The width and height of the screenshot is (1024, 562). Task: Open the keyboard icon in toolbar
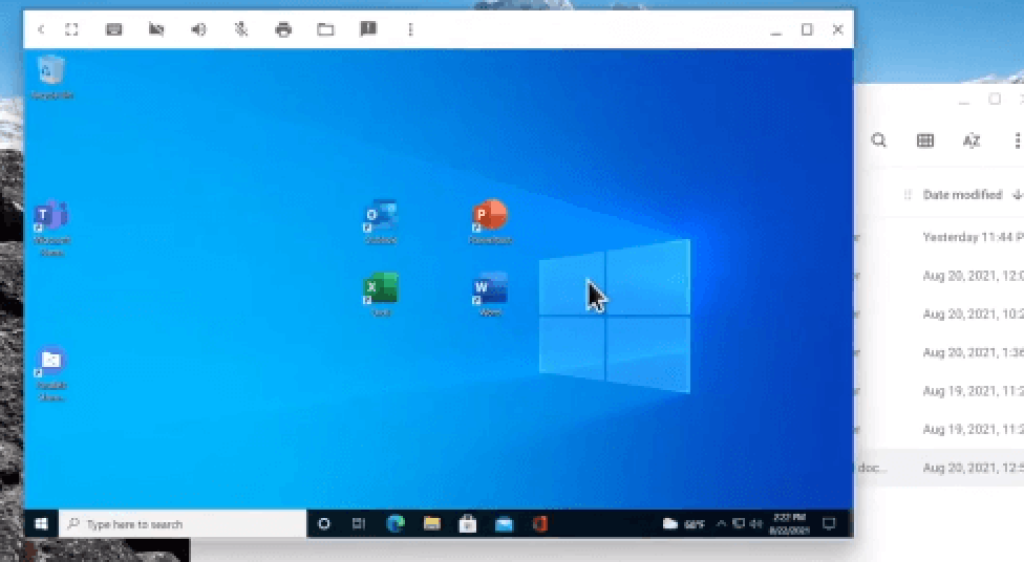click(x=114, y=29)
